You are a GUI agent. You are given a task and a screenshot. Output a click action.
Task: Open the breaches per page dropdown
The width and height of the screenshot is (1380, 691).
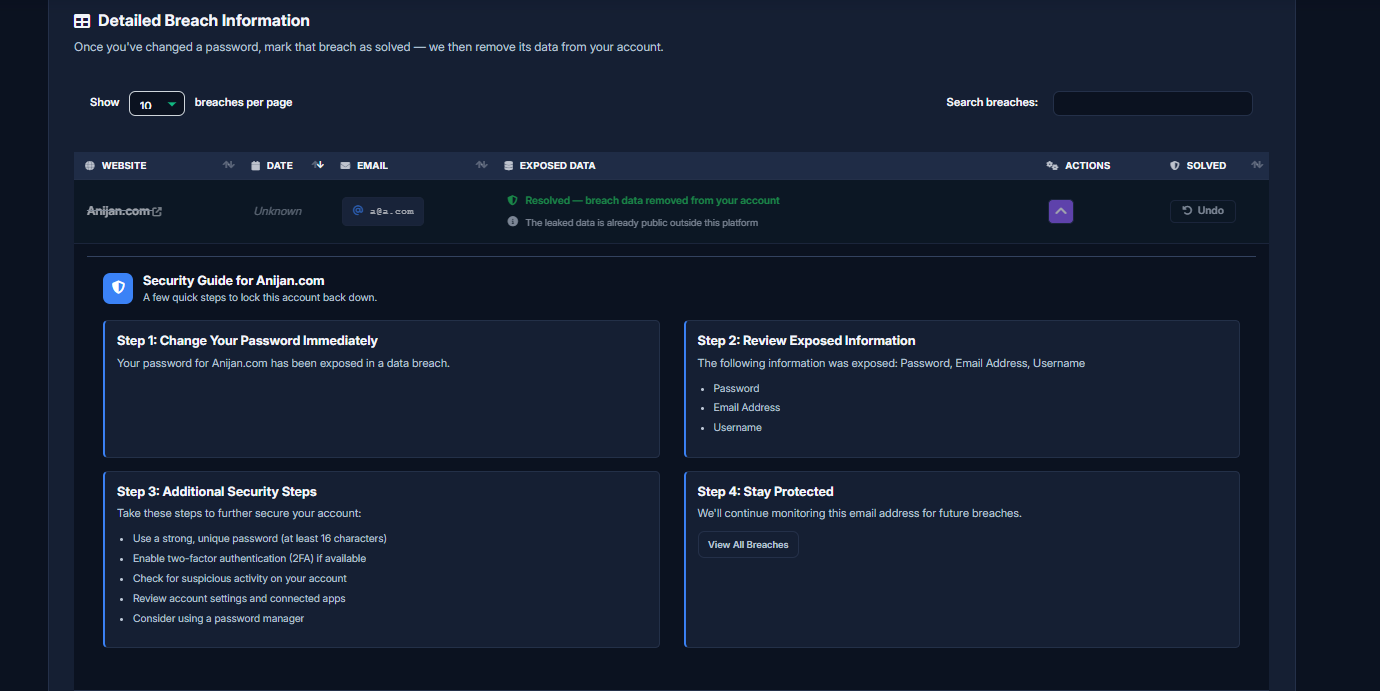coord(157,103)
